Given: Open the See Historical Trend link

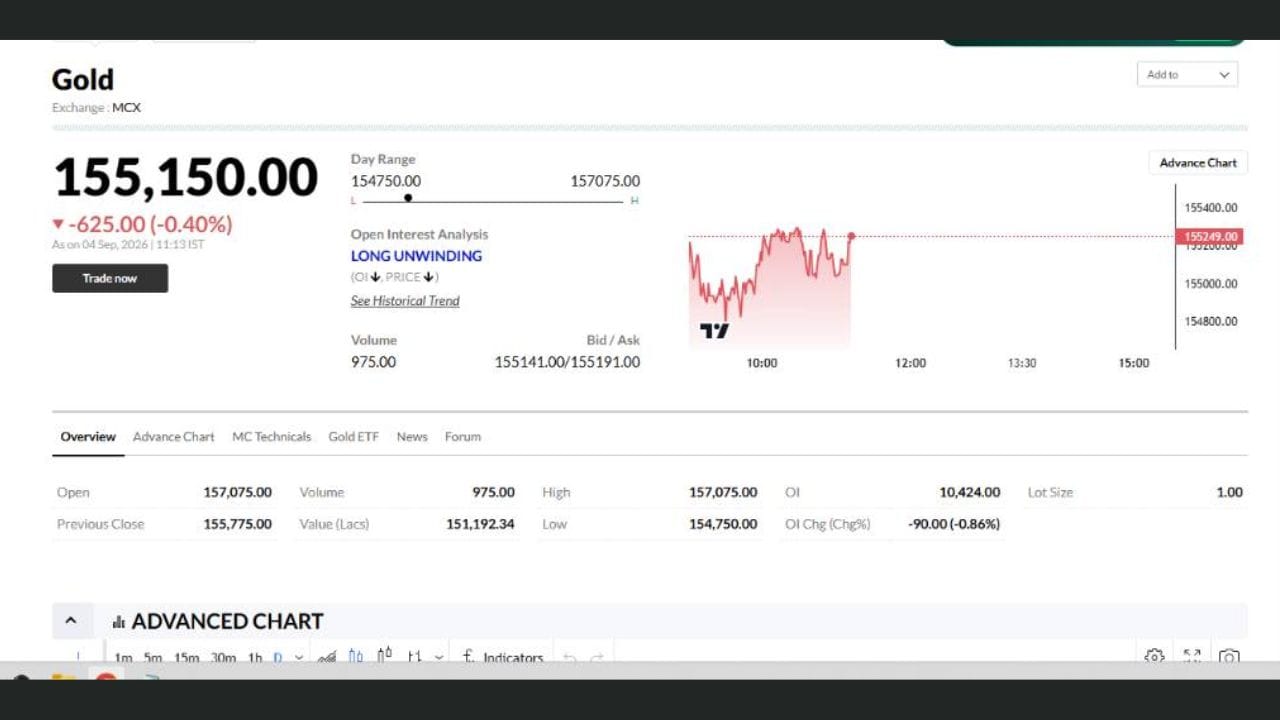Looking at the screenshot, I should click(x=405, y=301).
